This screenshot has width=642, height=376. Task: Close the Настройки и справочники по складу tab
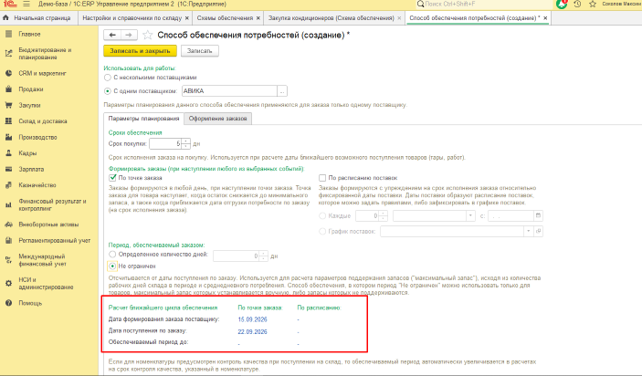pyautogui.click(x=187, y=18)
